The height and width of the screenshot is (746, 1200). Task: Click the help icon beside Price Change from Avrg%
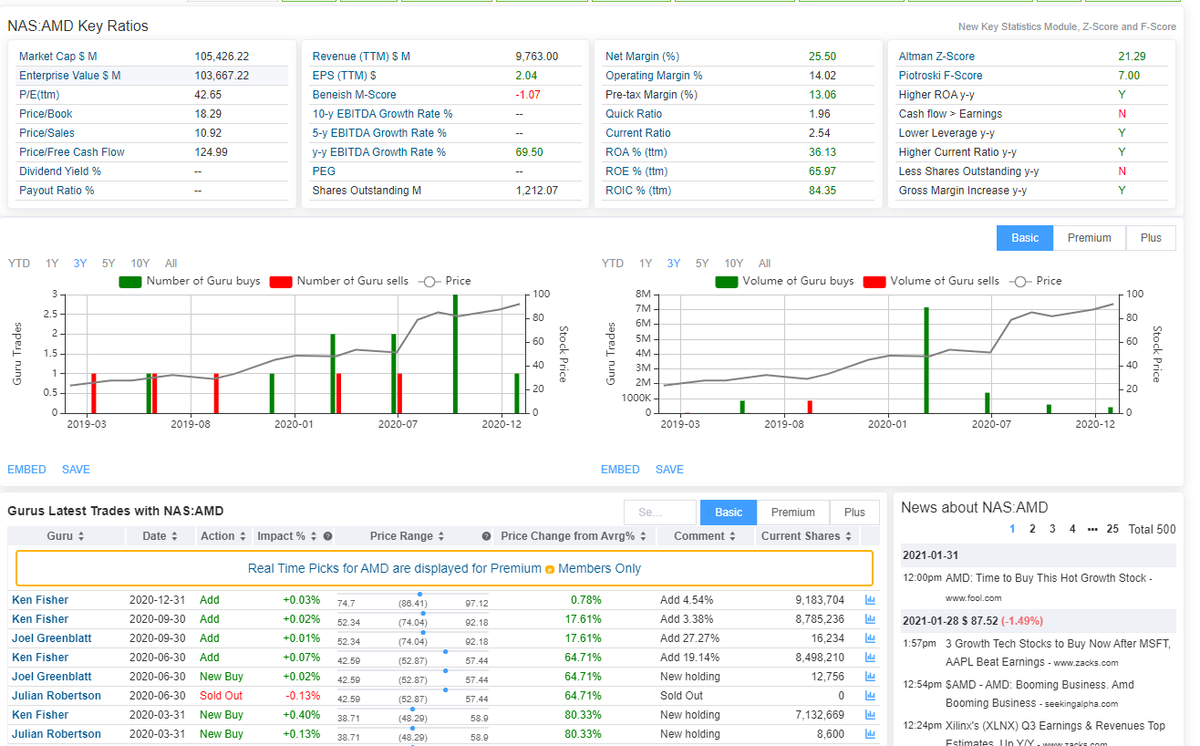pyautogui.click(x=486, y=536)
